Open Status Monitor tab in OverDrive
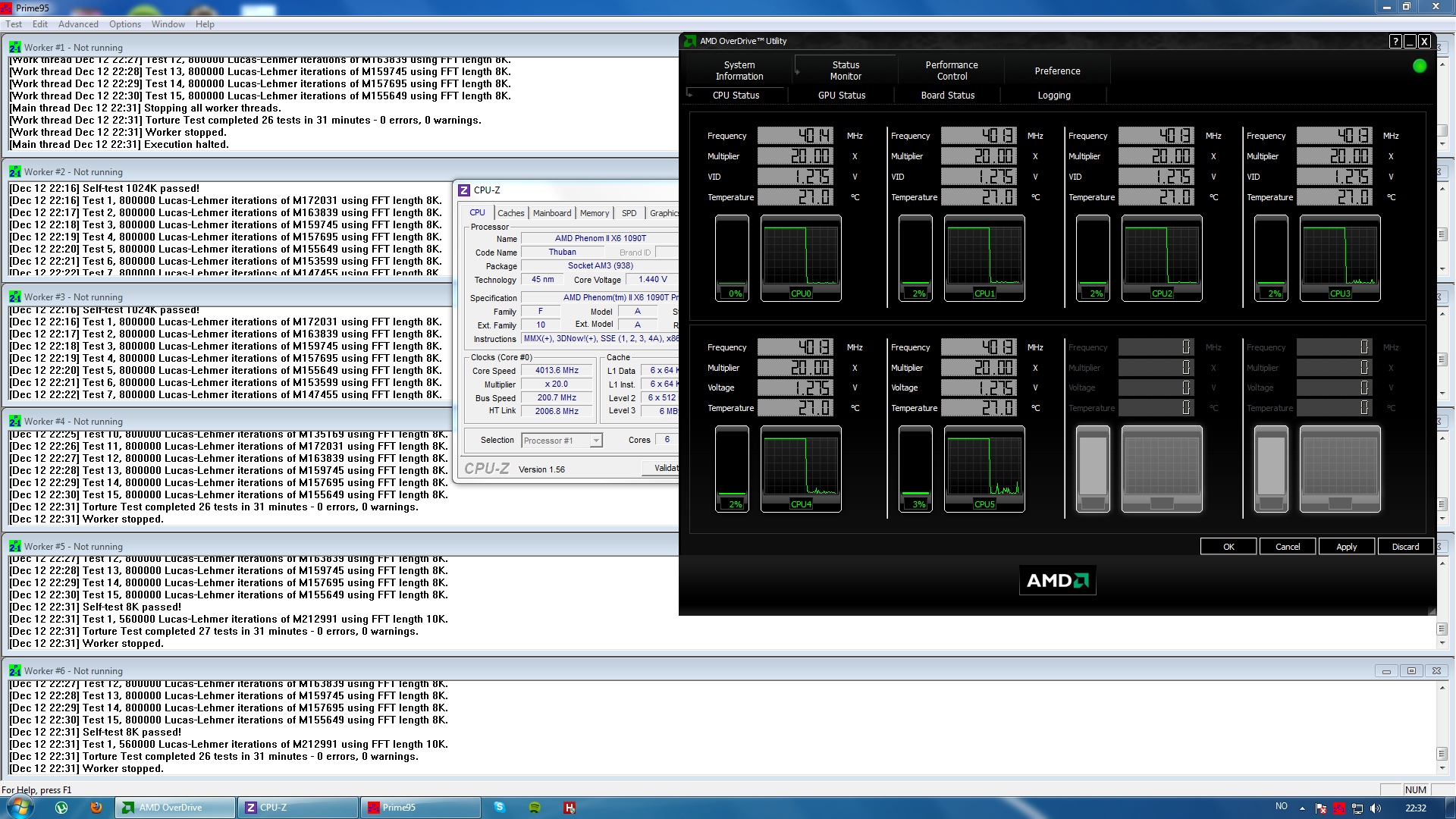Image resolution: width=1456 pixels, height=819 pixels. tap(846, 71)
